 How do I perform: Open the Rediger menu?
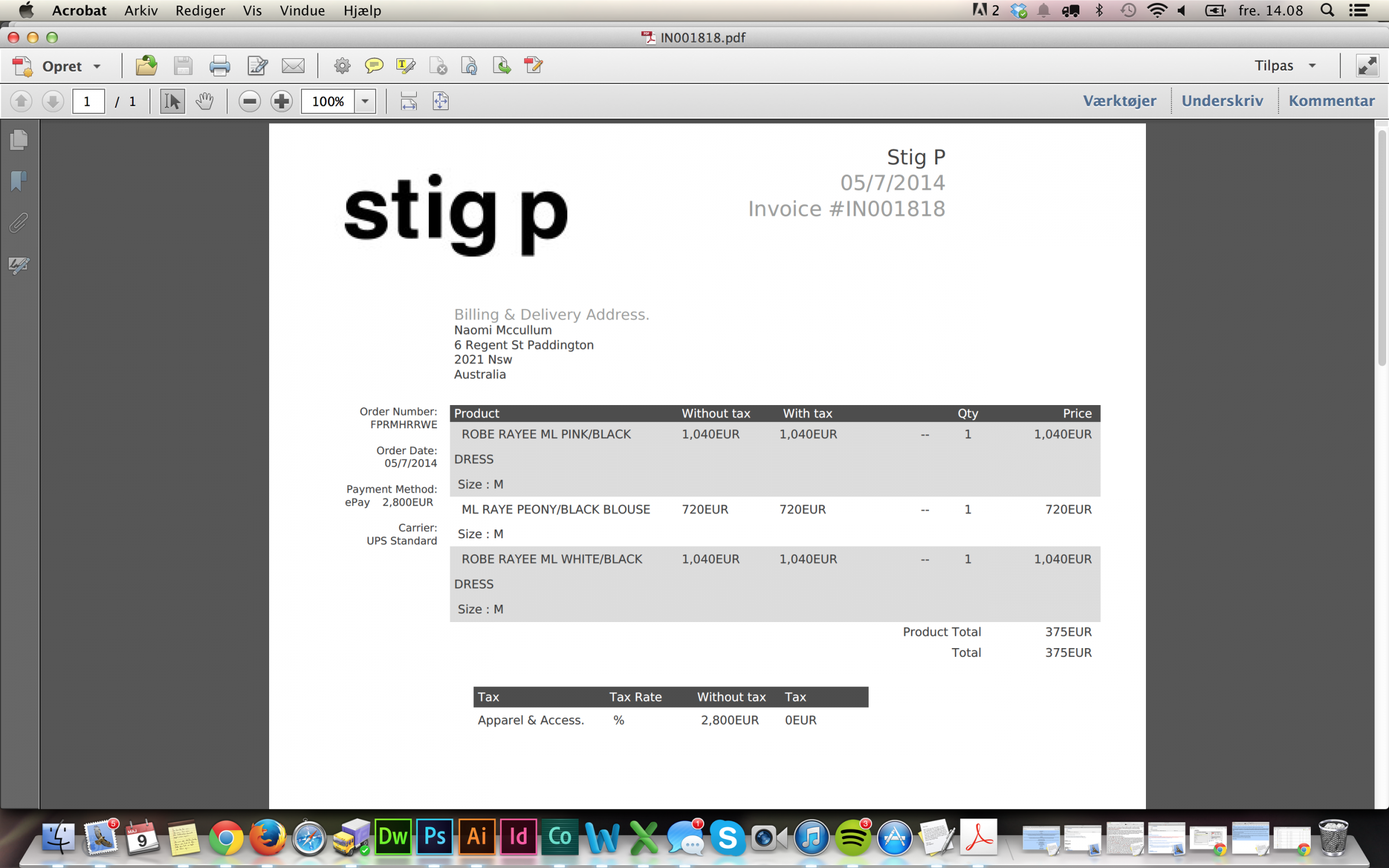point(200,10)
